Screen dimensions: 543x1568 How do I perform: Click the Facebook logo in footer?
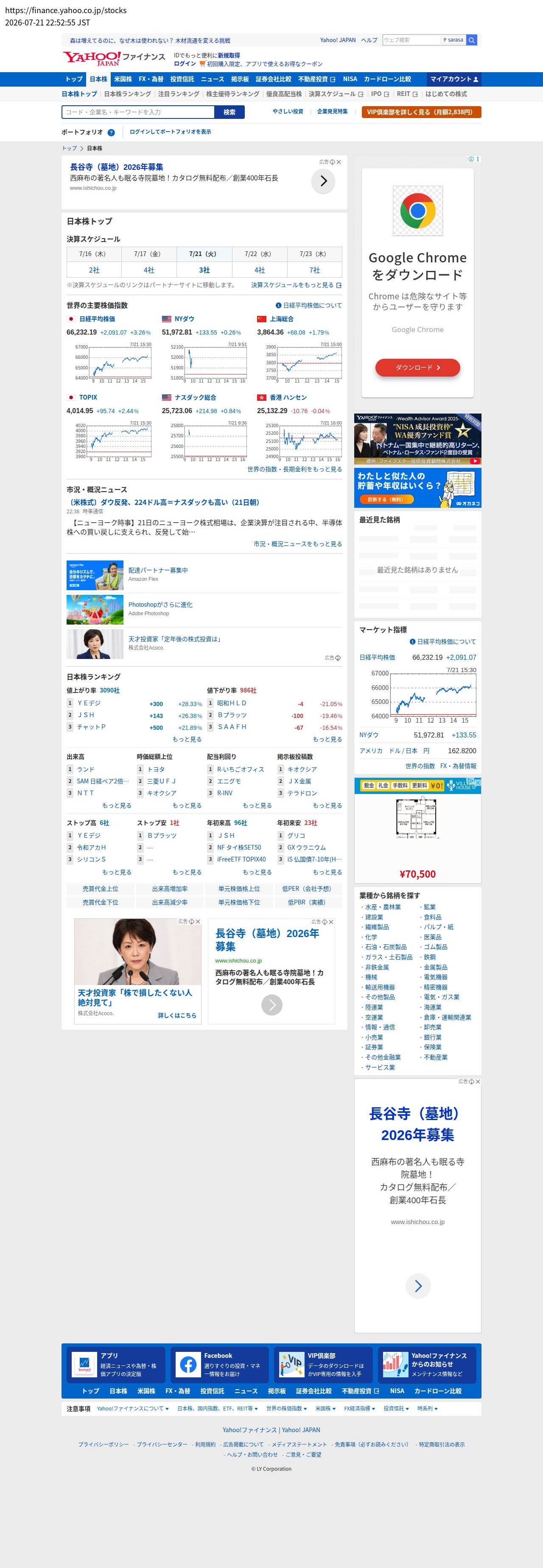pos(188,1364)
